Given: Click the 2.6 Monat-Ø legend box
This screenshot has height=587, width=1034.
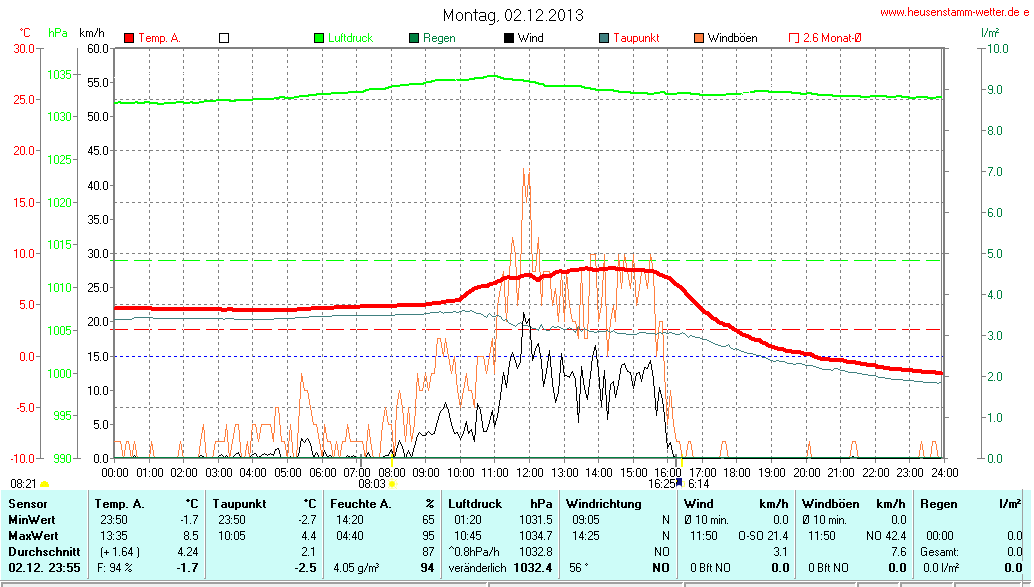Looking at the screenshot, I should pos(794,38).
